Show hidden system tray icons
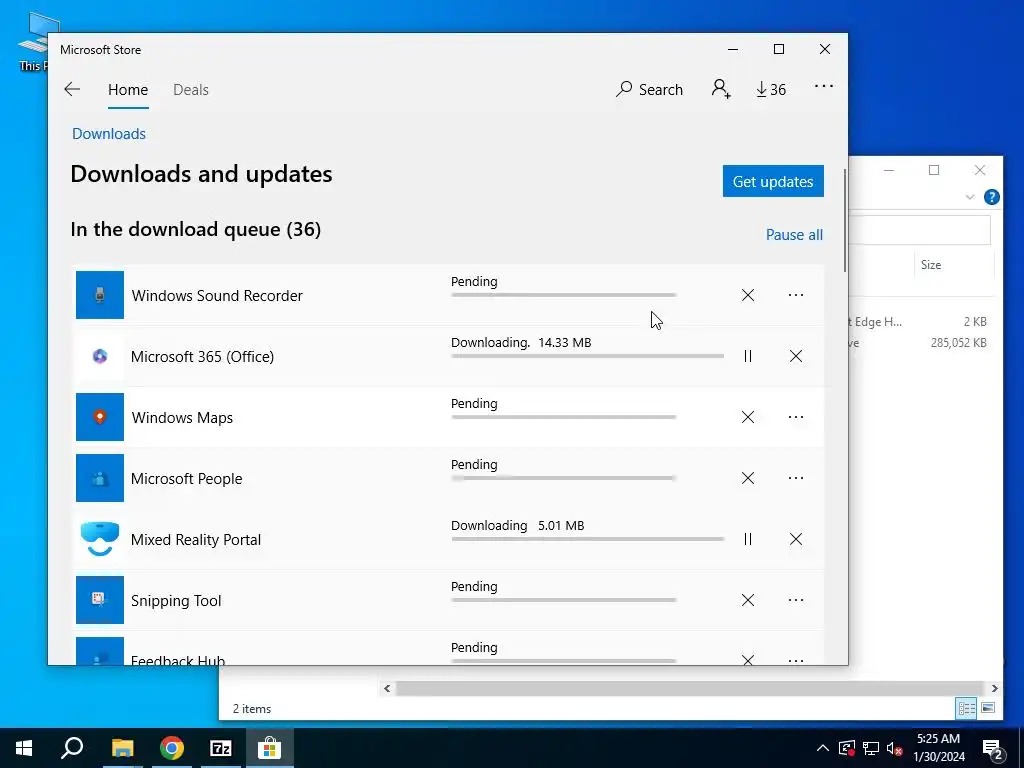Viewport: 1024px width, 768px height. click(x=823, y=748)
